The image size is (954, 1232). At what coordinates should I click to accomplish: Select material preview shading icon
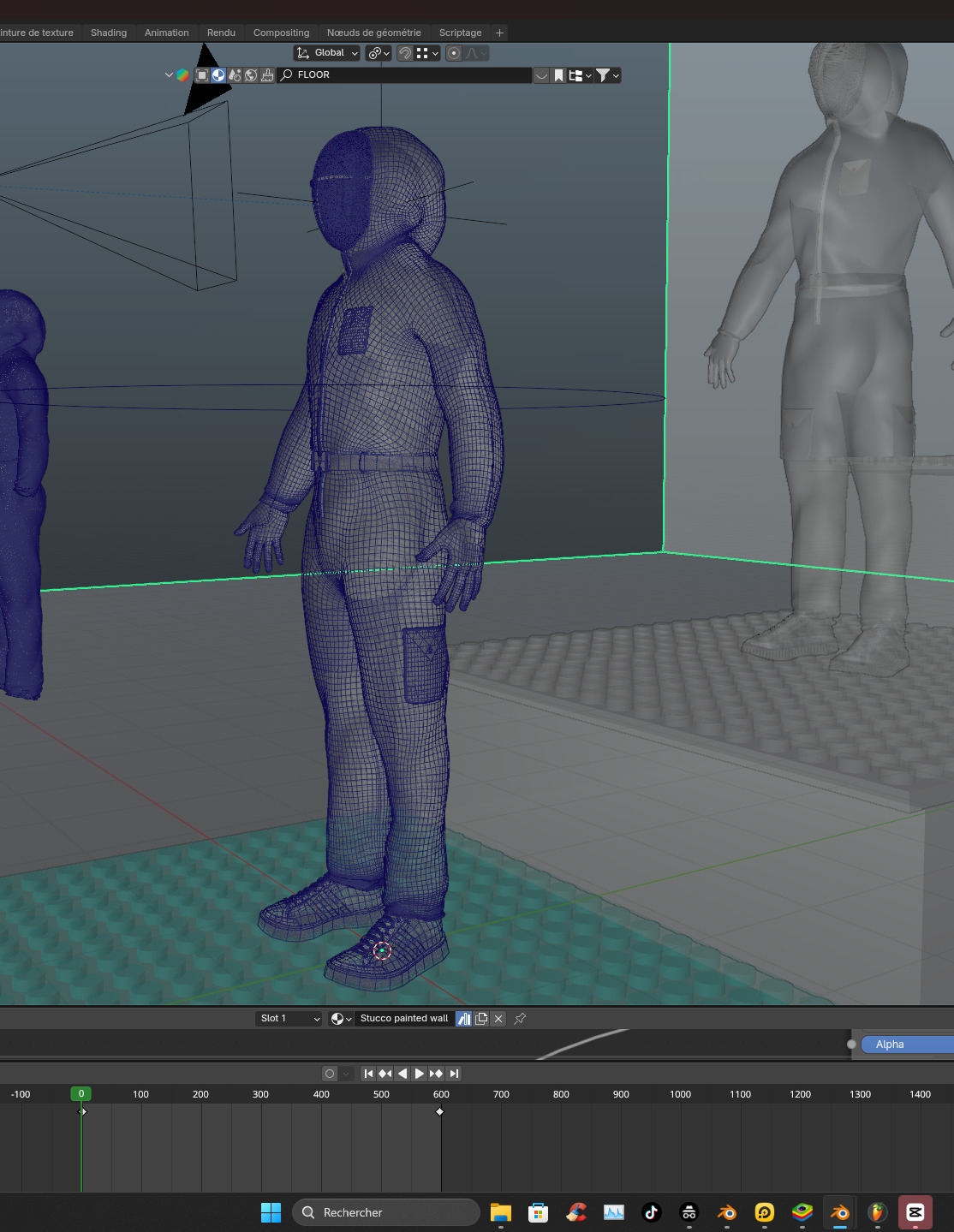point(235,75)
